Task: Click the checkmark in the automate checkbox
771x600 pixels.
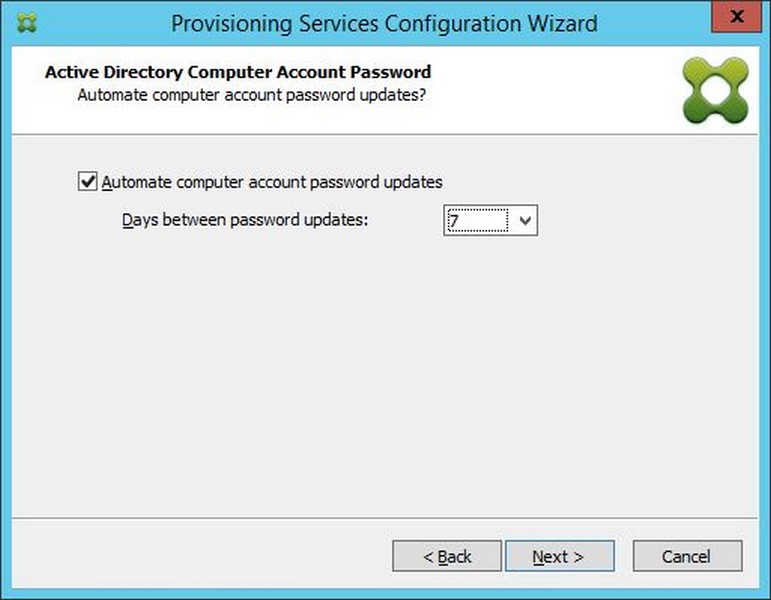Action: pos(88,181)
